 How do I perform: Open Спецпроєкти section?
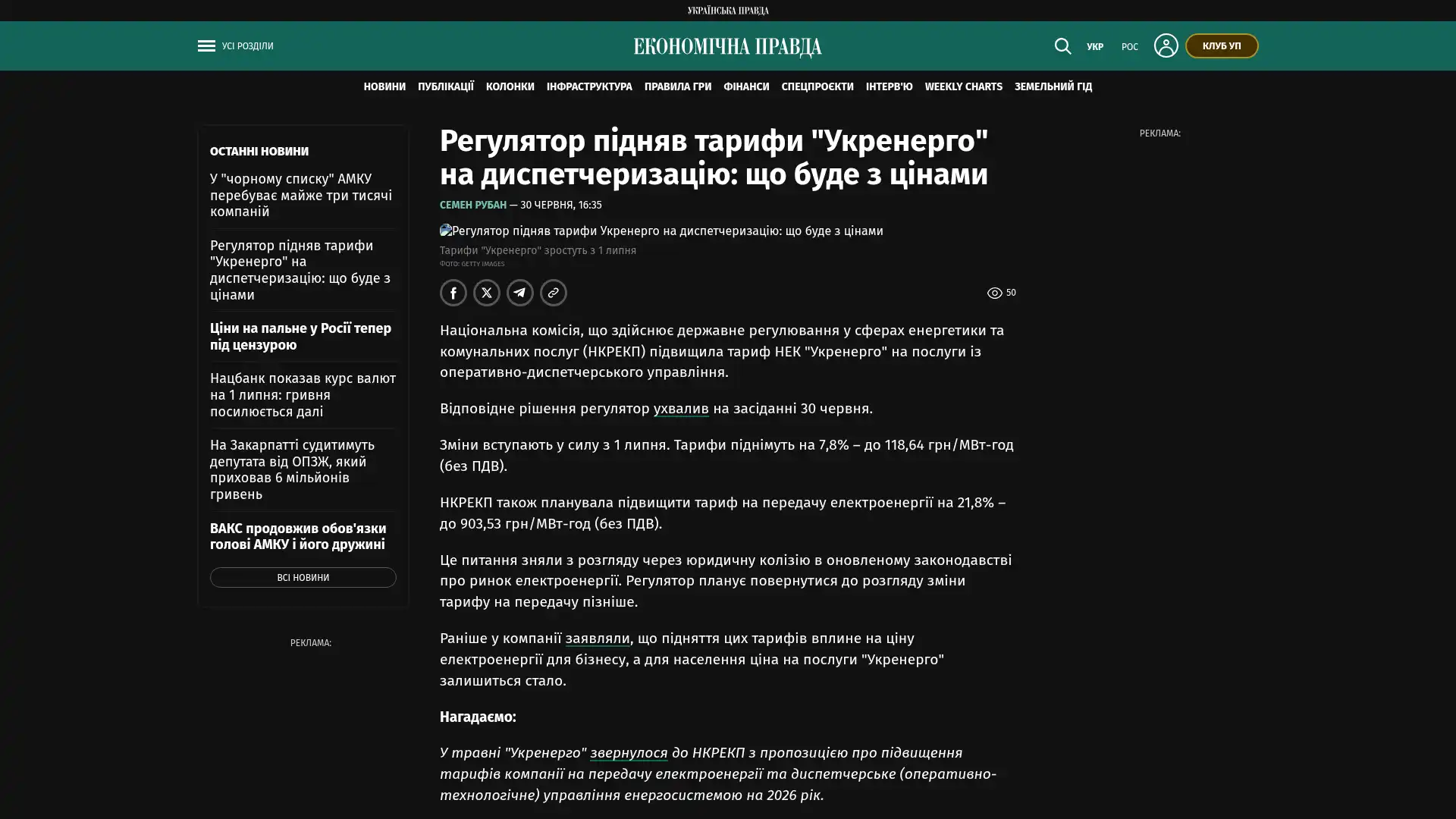tap(817, 86)
